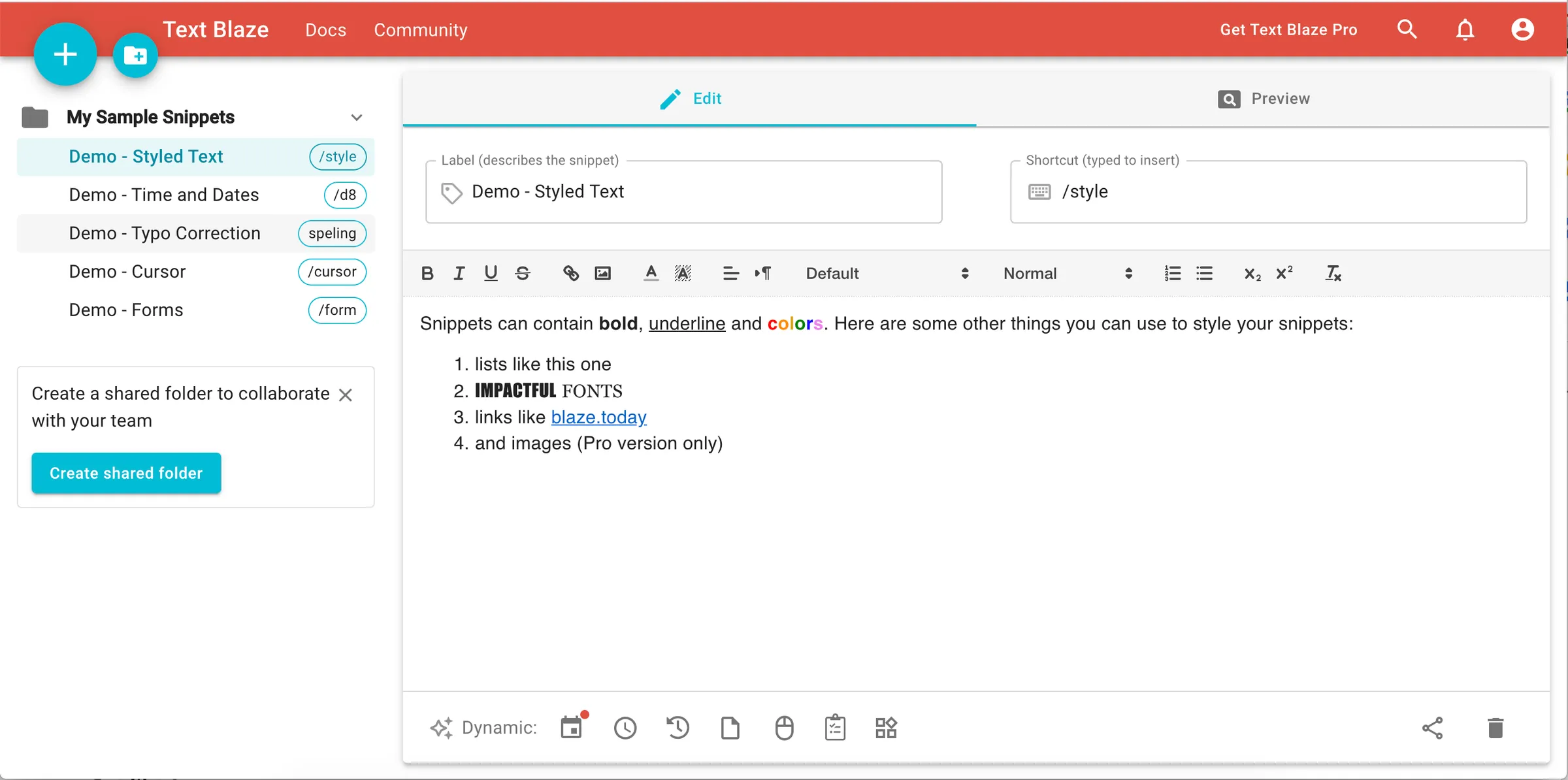Viewport: 1568px width, 780px height.
Task: Delete the snippet with the trash icon
Action: [x=1496, y=727]
